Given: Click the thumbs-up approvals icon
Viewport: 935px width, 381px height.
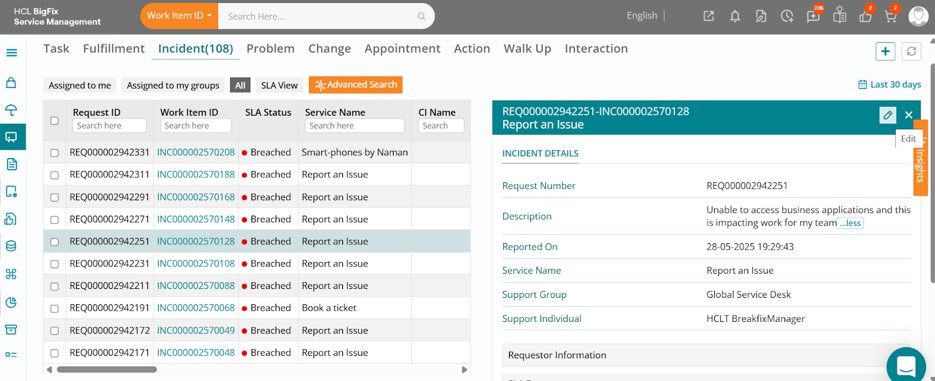Looking at the screenshot, I should 865,16.
